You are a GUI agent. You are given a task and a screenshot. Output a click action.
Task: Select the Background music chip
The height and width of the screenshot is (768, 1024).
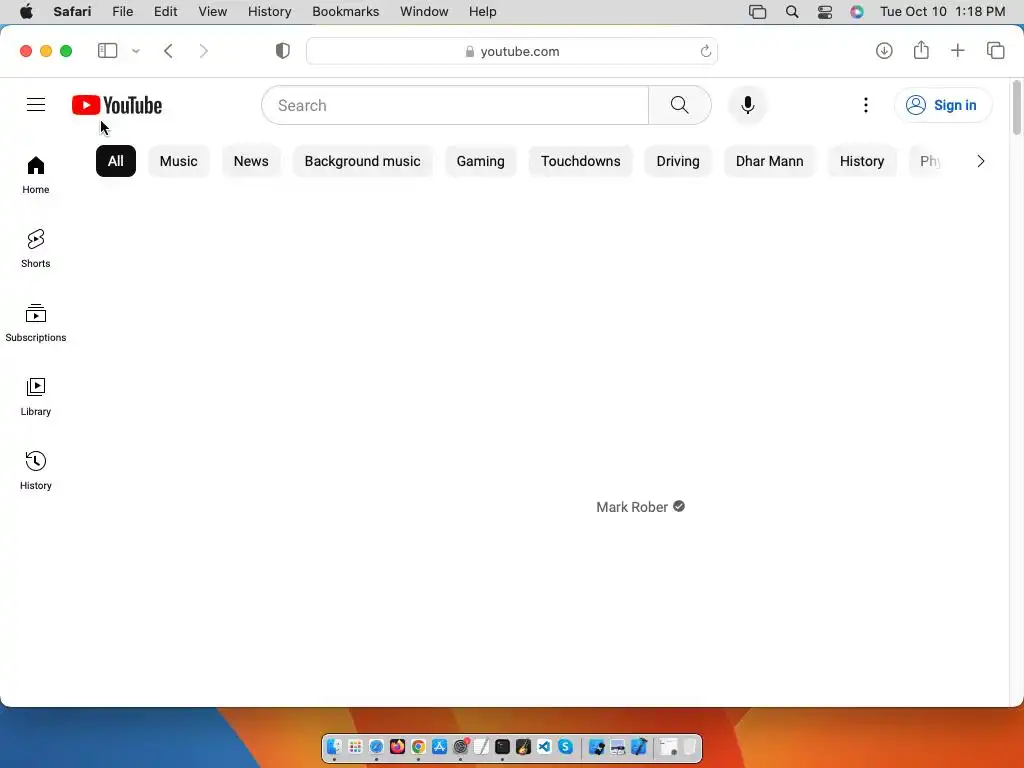click(362, 161)
